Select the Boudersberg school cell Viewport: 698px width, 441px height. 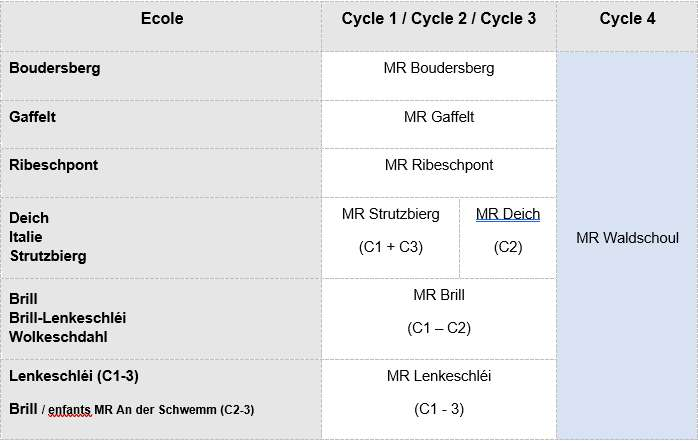click(x=55, y=69)
